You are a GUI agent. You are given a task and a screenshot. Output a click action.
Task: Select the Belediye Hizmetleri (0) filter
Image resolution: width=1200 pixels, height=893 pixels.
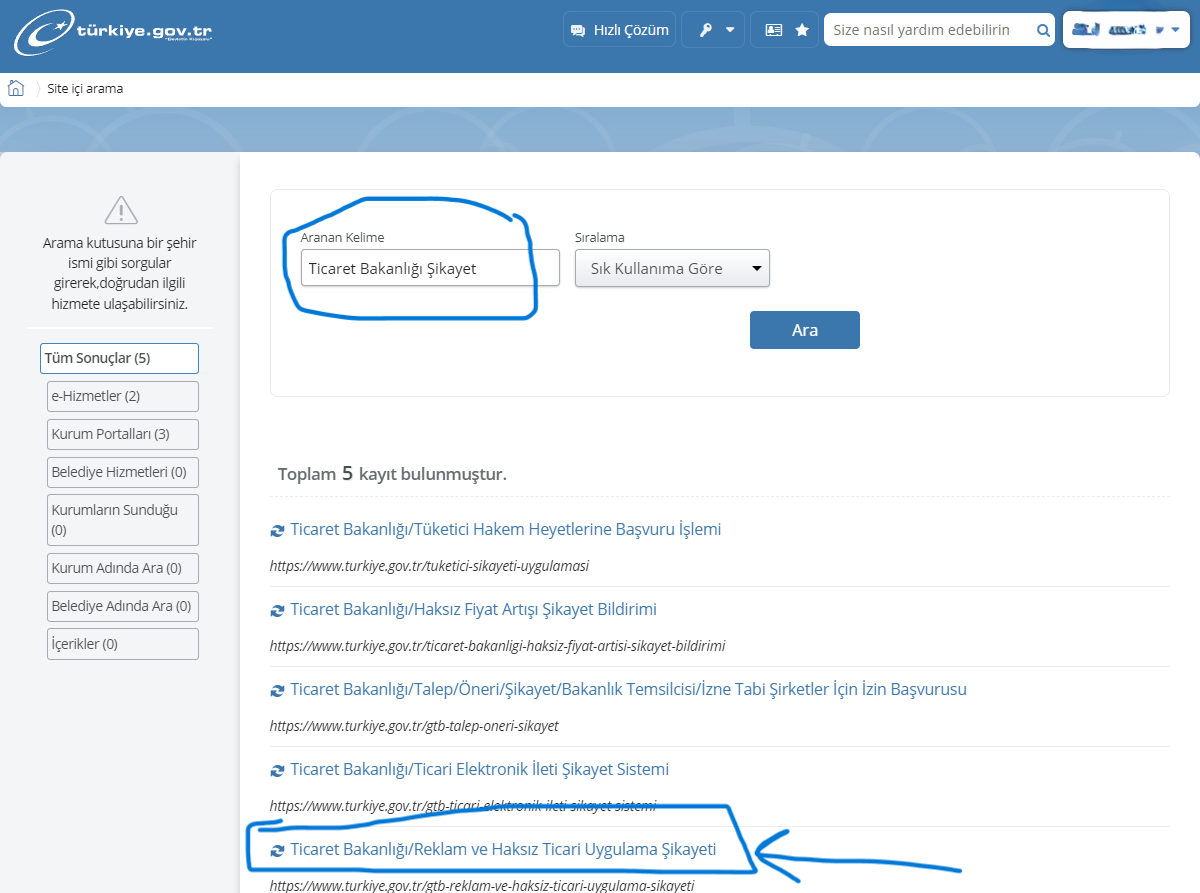coord(123,471)
